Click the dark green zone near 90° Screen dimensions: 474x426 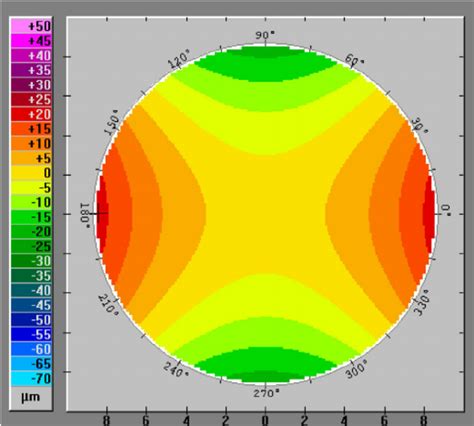tap(265, 52)
